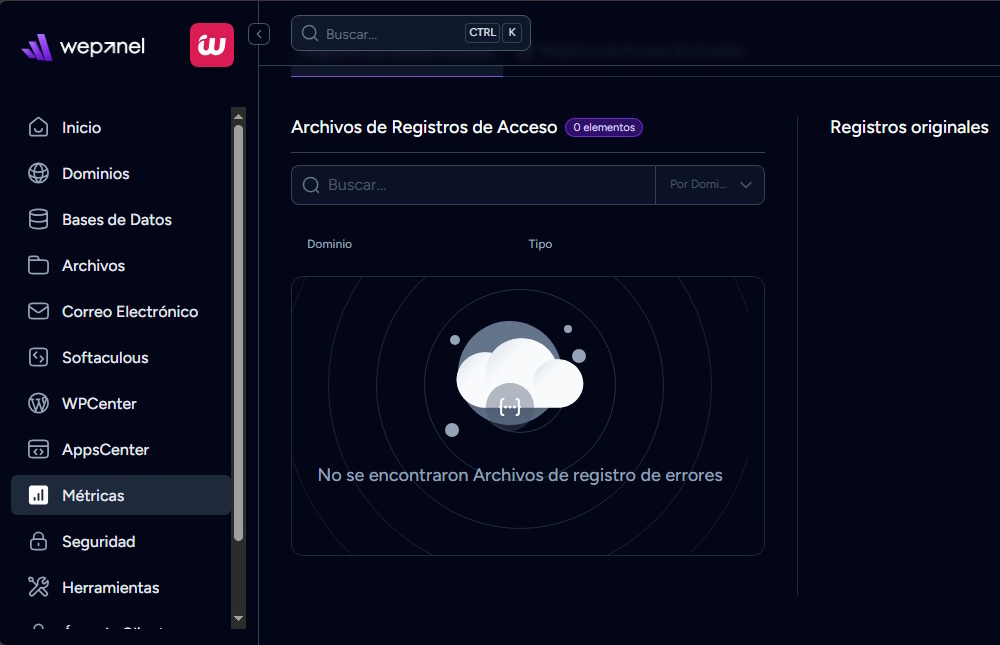The image size is (1000, 645).
Task: Click the Archivos folder icon
Action: [38, 266]
